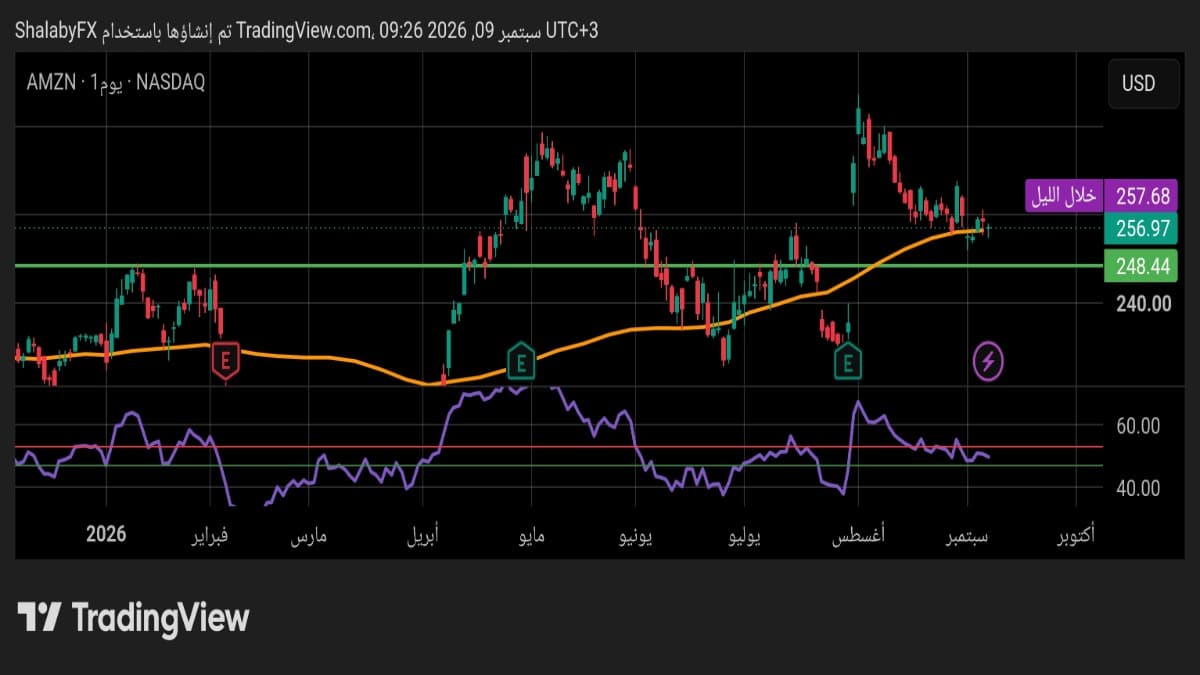1200x675 pixels.
Task: Click the يونيو month label
Action: [637, 536]
